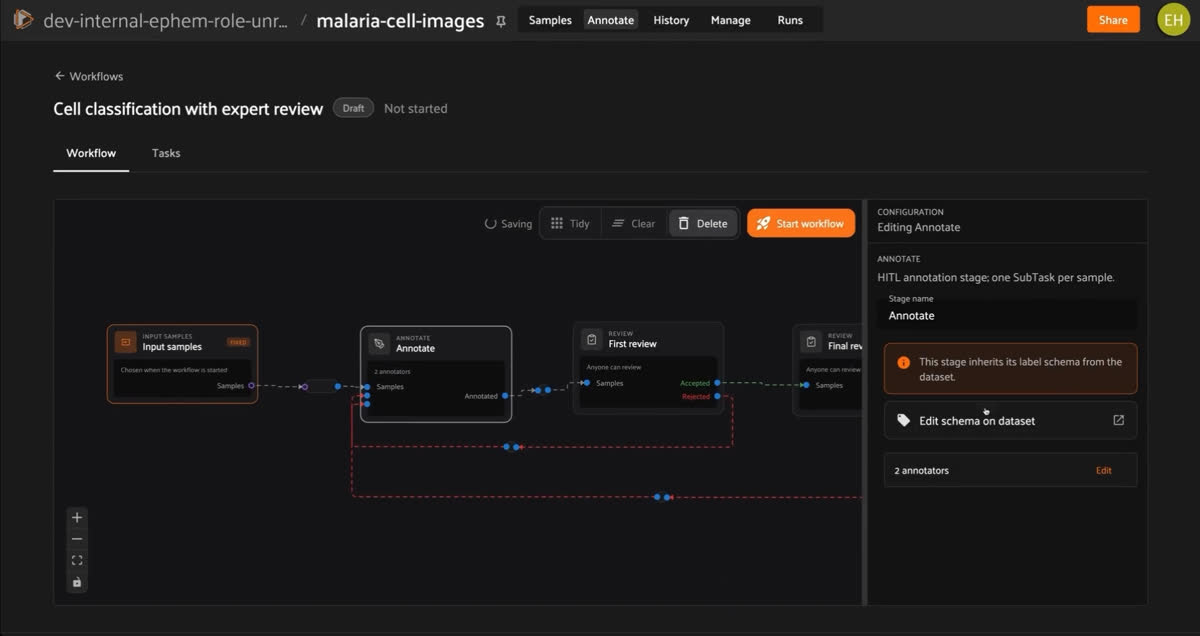This screenshot has height=636, width=1200.
Task: Click the external link icon on Edit schema
Action: point(1119,420)
